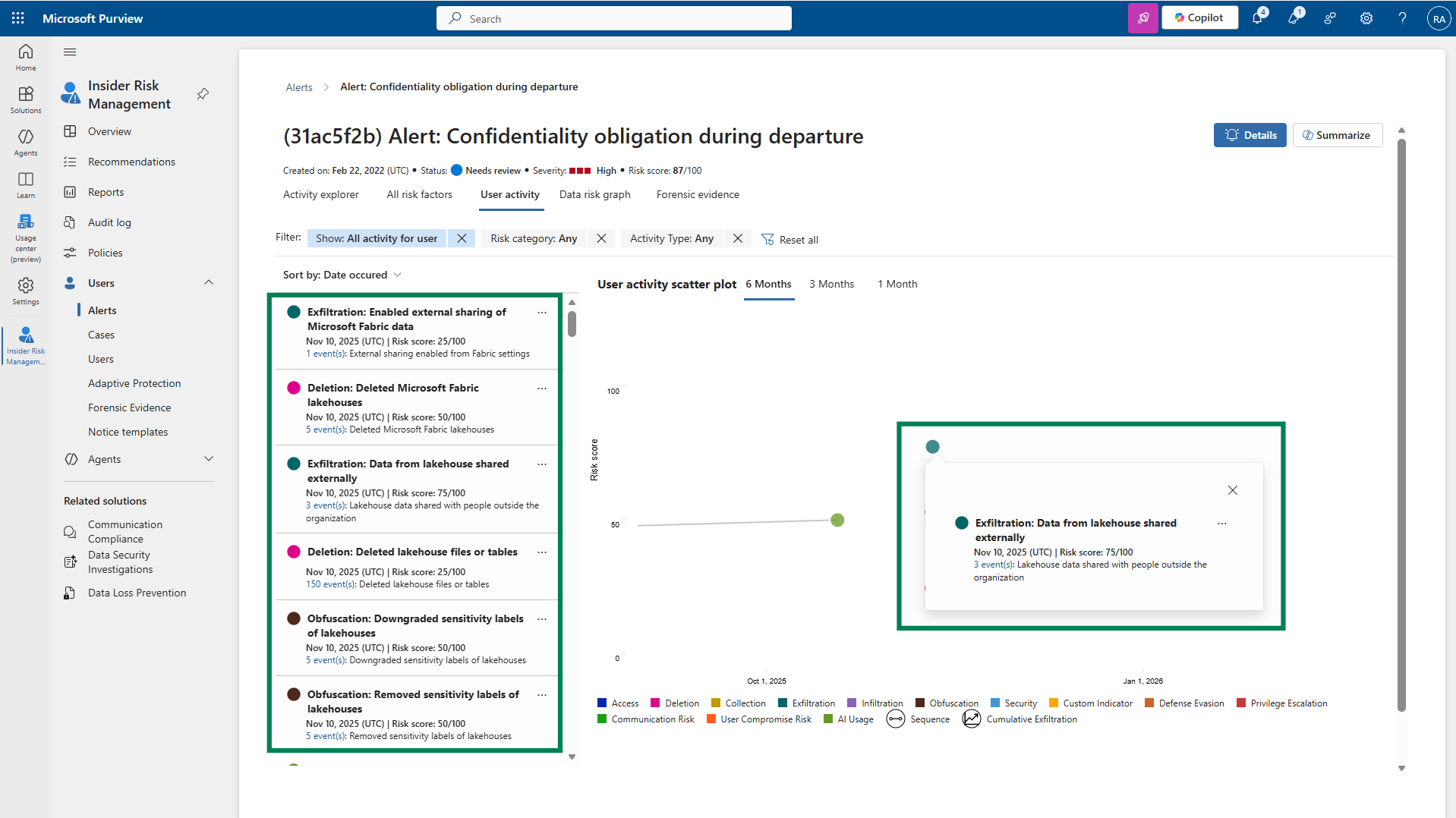The width and height of the screenshot is (1456, 818).
Task: Collapse the Users section
Action: click(x=209, y=282)
